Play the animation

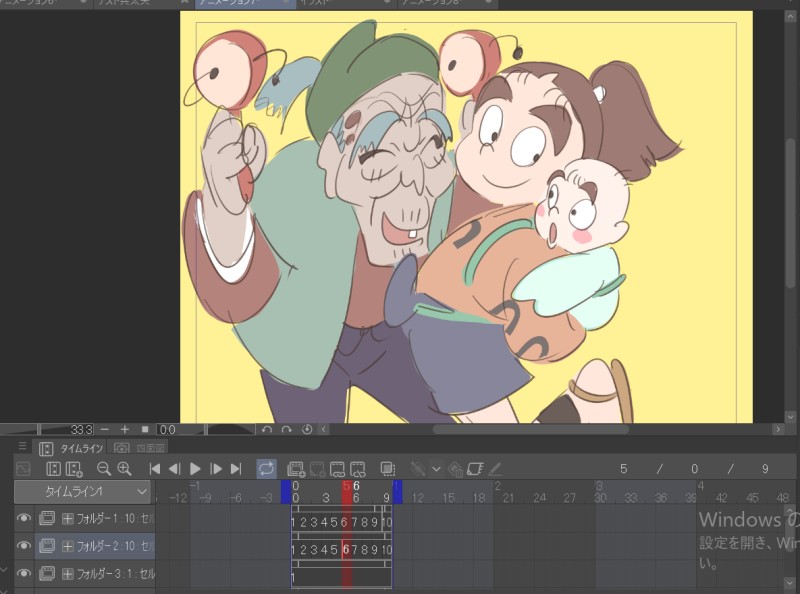pos(195,469)
